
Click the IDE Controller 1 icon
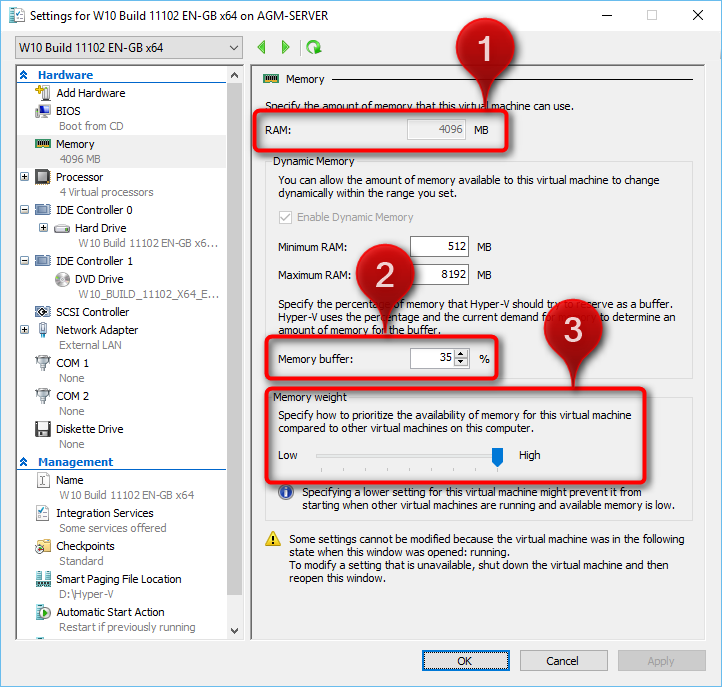tap(43, 261)
